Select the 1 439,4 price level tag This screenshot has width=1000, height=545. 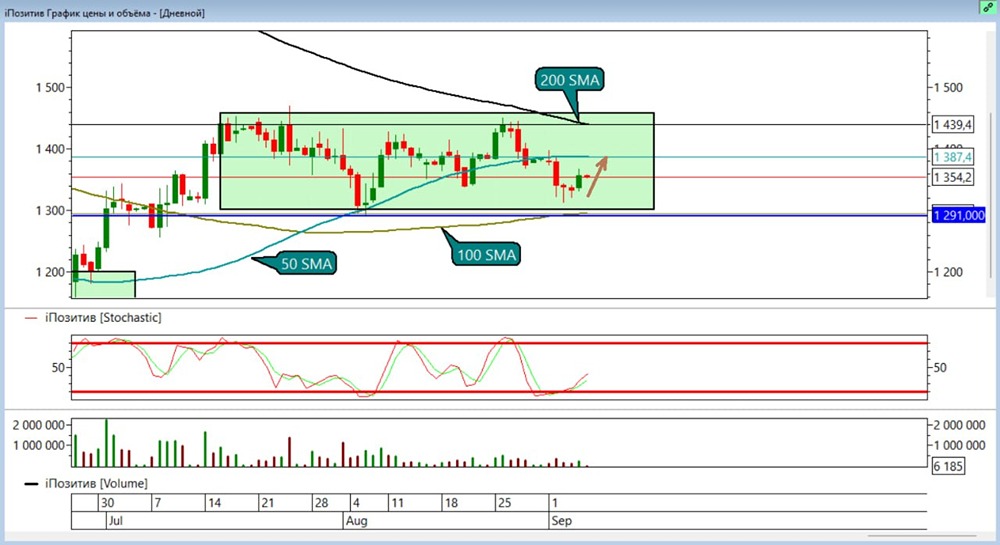pos(953,124)
